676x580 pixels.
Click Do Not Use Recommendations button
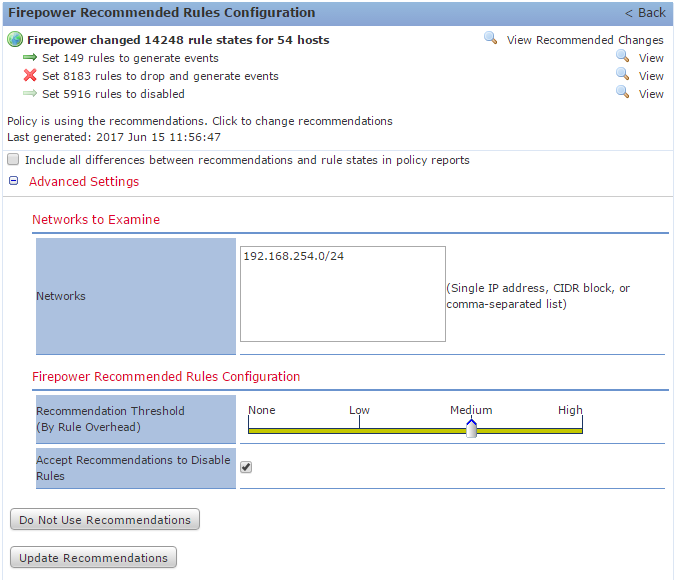coord(105,519)
